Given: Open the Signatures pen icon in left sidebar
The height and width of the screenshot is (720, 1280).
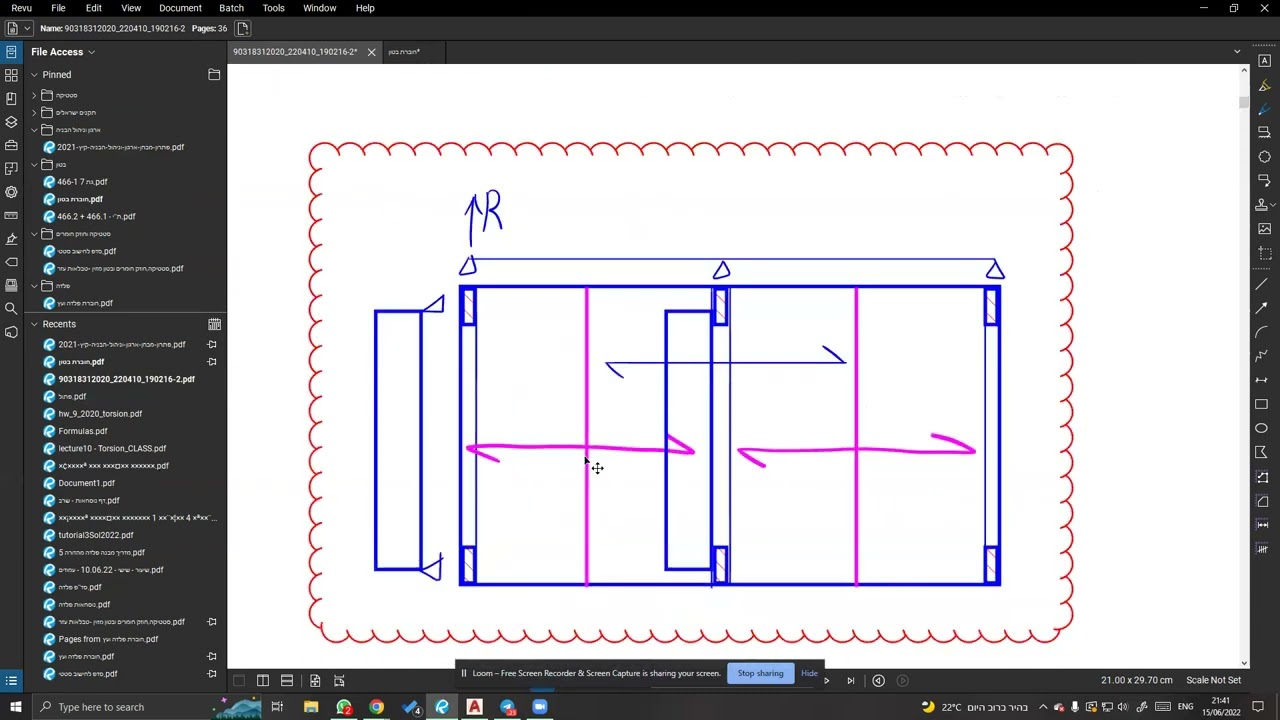Looking at the screenshot, I should [11, 239].
